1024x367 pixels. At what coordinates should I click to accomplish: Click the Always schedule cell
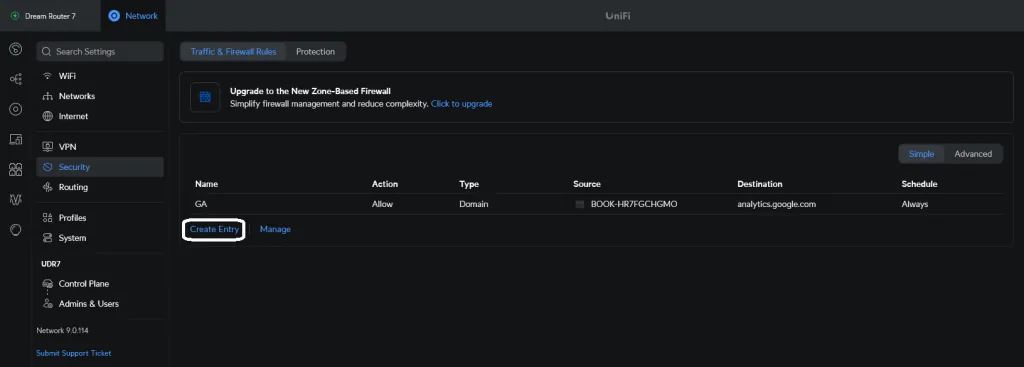click(x=914, y=204)
